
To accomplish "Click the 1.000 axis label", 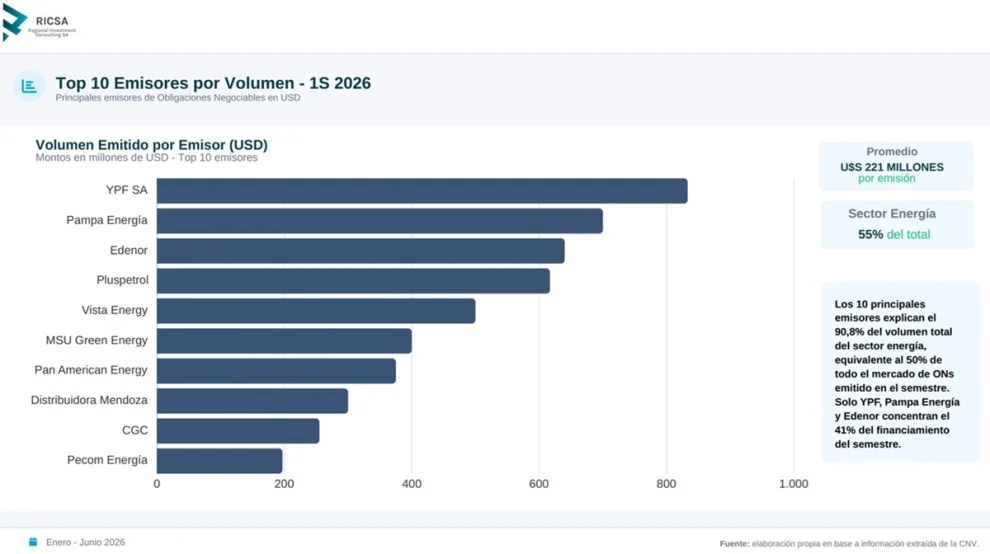I will 793,484.
